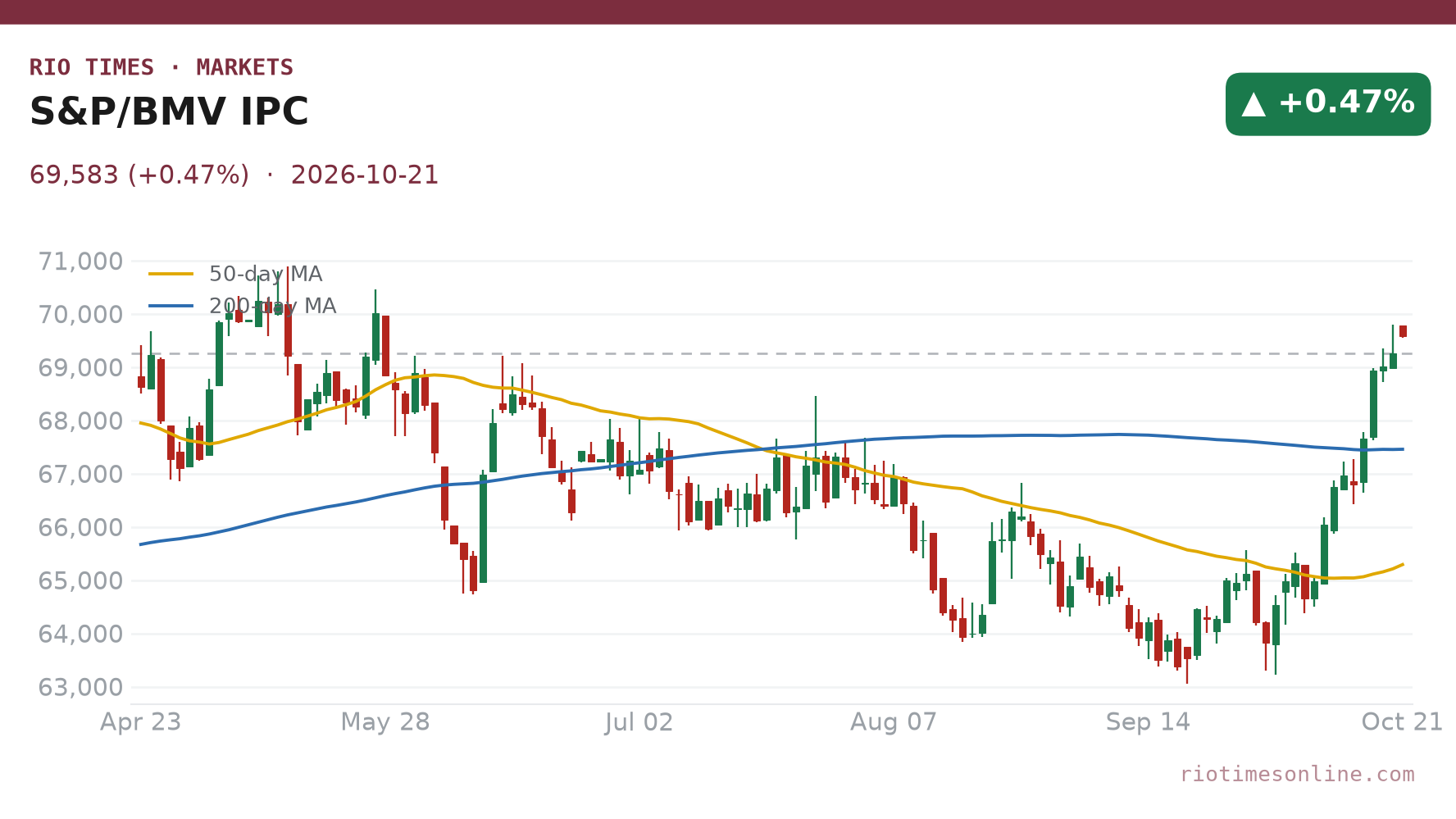
Task: Select the Oct 21 date axis label
Action: [1402, 722]
